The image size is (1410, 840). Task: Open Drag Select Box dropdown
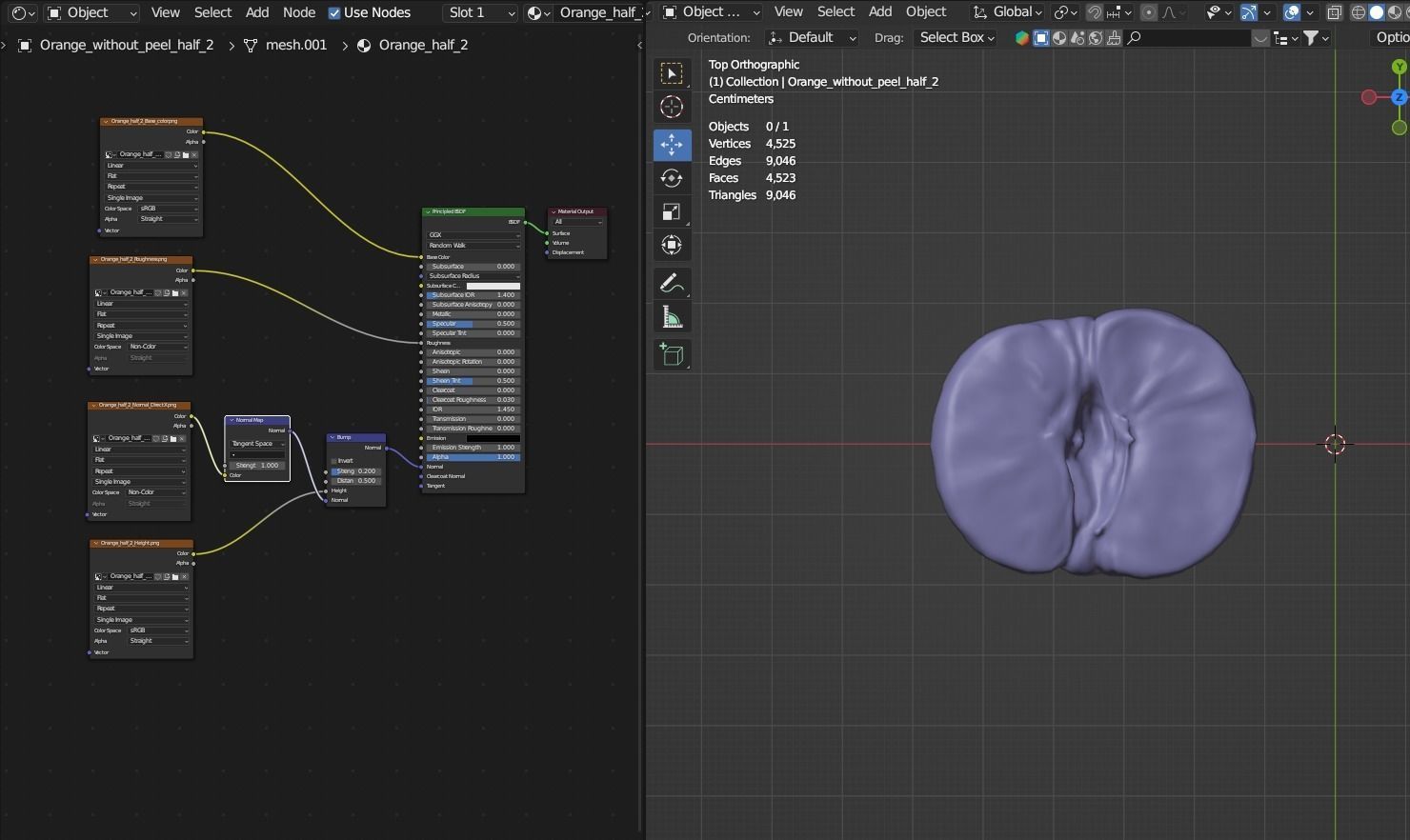(x=956, y=38)
